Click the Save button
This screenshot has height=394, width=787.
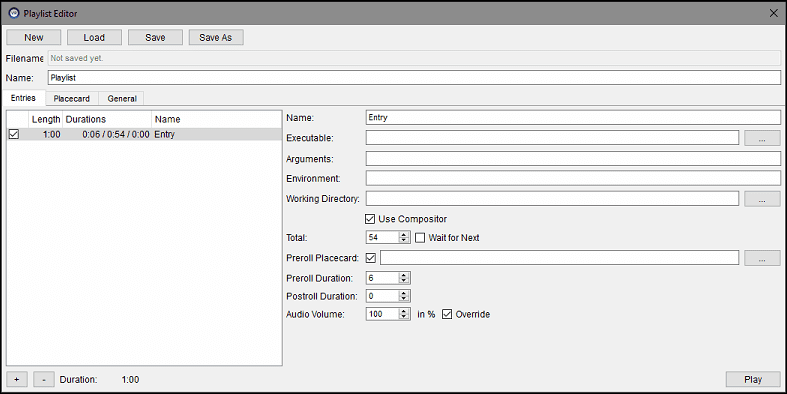(155, 37)
